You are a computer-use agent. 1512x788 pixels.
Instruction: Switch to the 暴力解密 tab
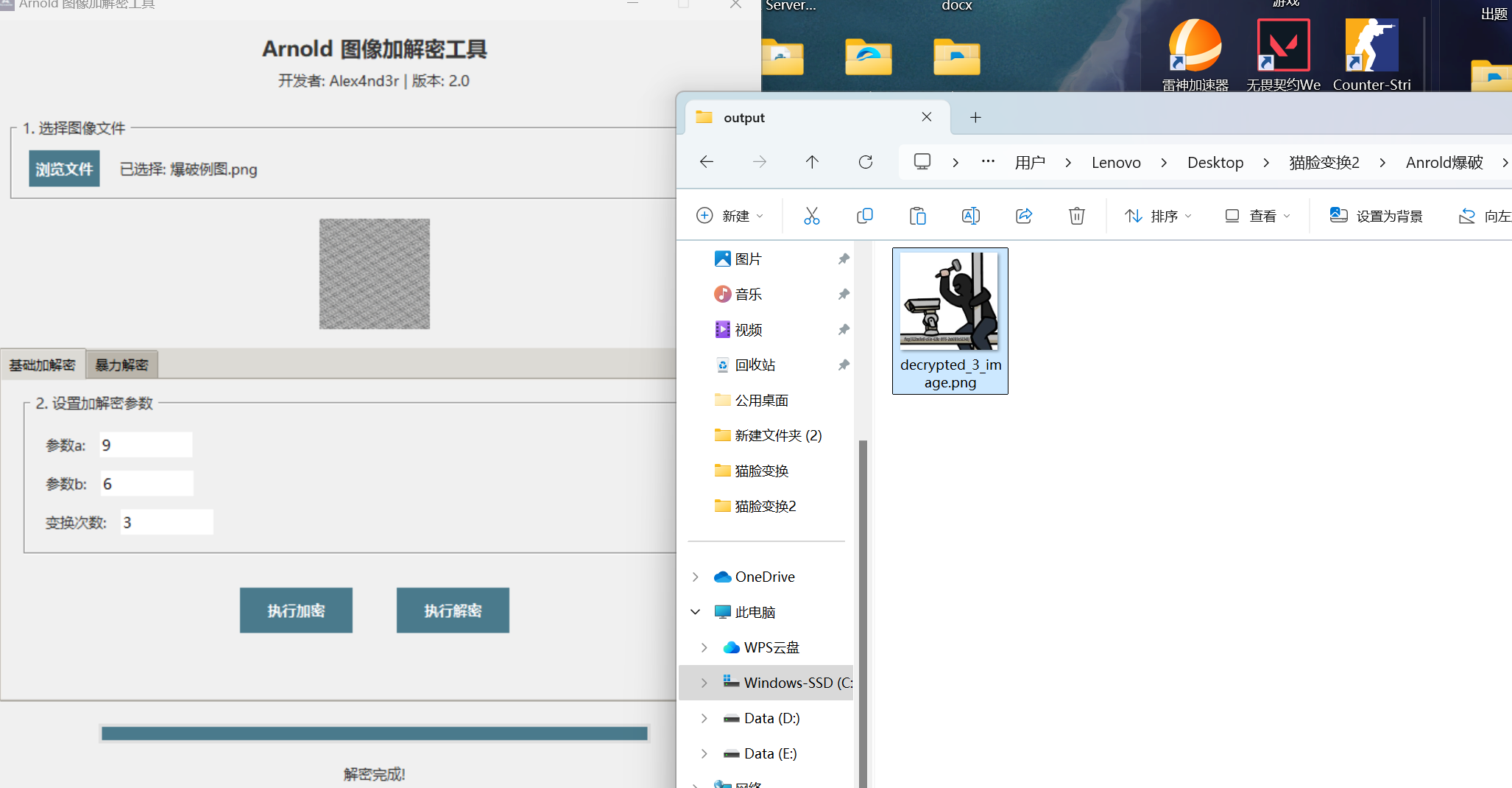tap(121, 364)
